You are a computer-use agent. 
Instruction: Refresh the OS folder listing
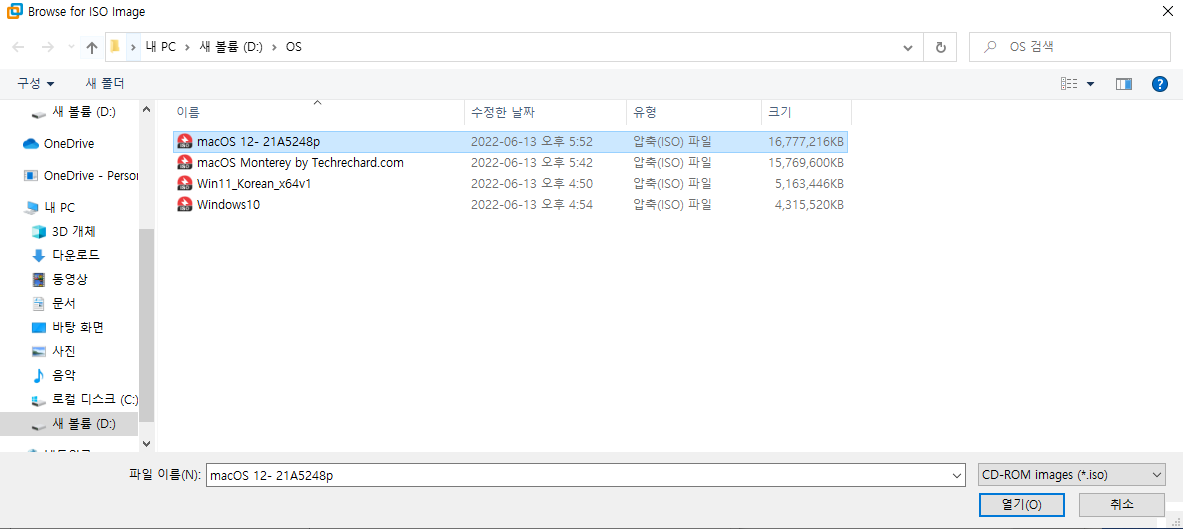click(940, 47)
